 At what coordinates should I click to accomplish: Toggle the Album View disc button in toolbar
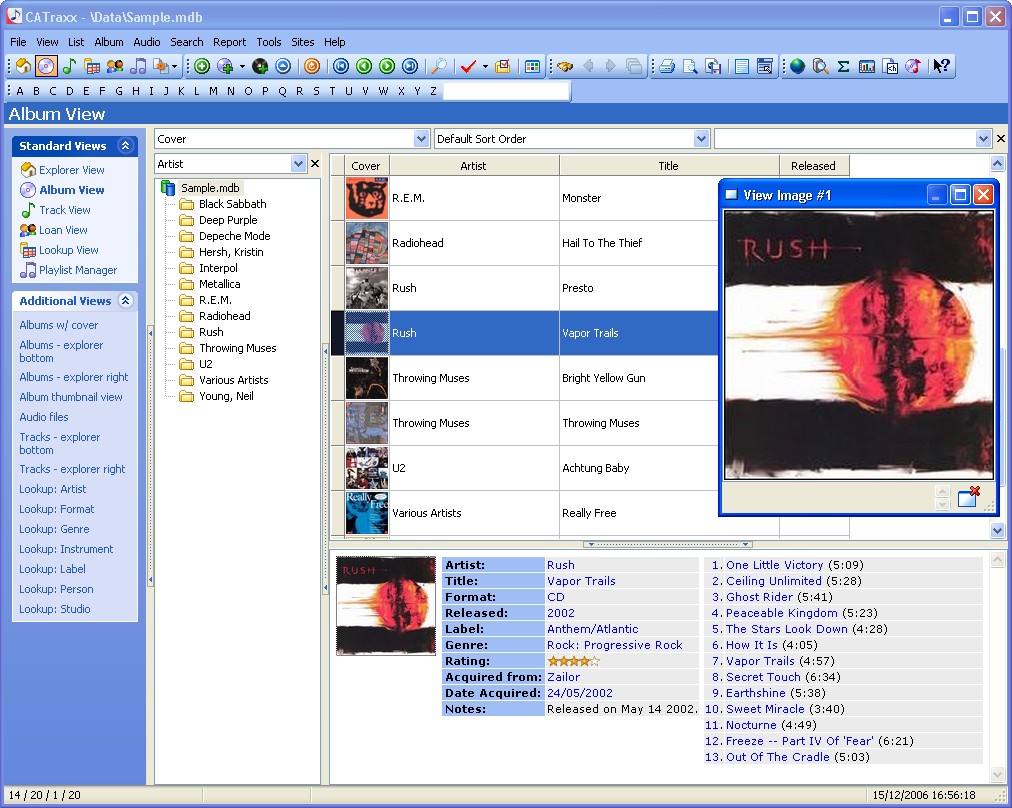tap(46, 67)
